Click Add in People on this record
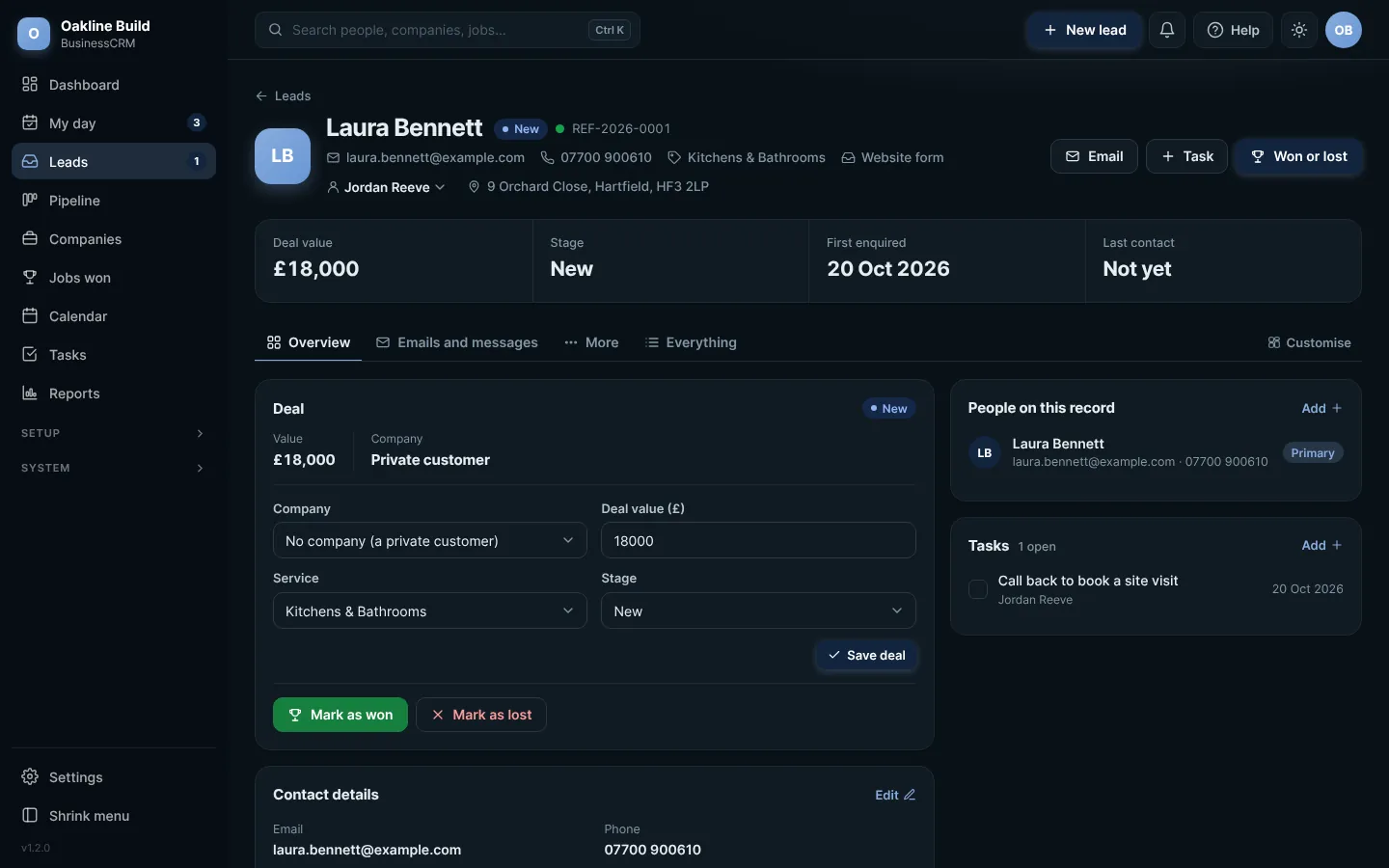The height and width of the screenshot is (868, 1389). 1321,408
